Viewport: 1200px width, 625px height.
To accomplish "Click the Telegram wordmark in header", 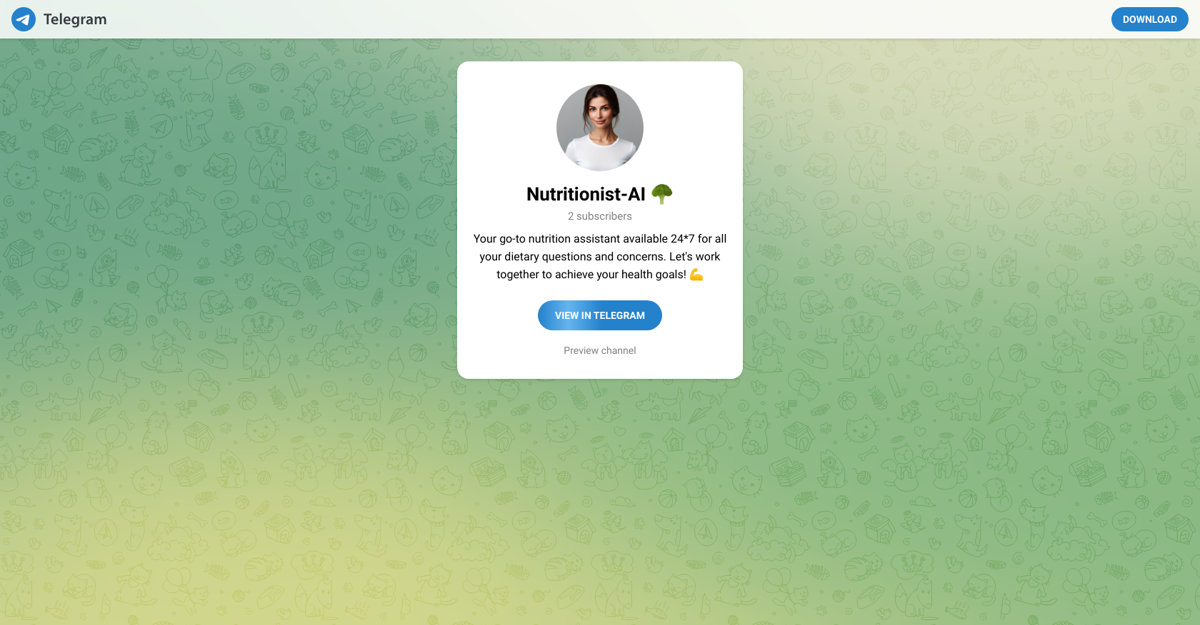I will (x=75, y=19).
